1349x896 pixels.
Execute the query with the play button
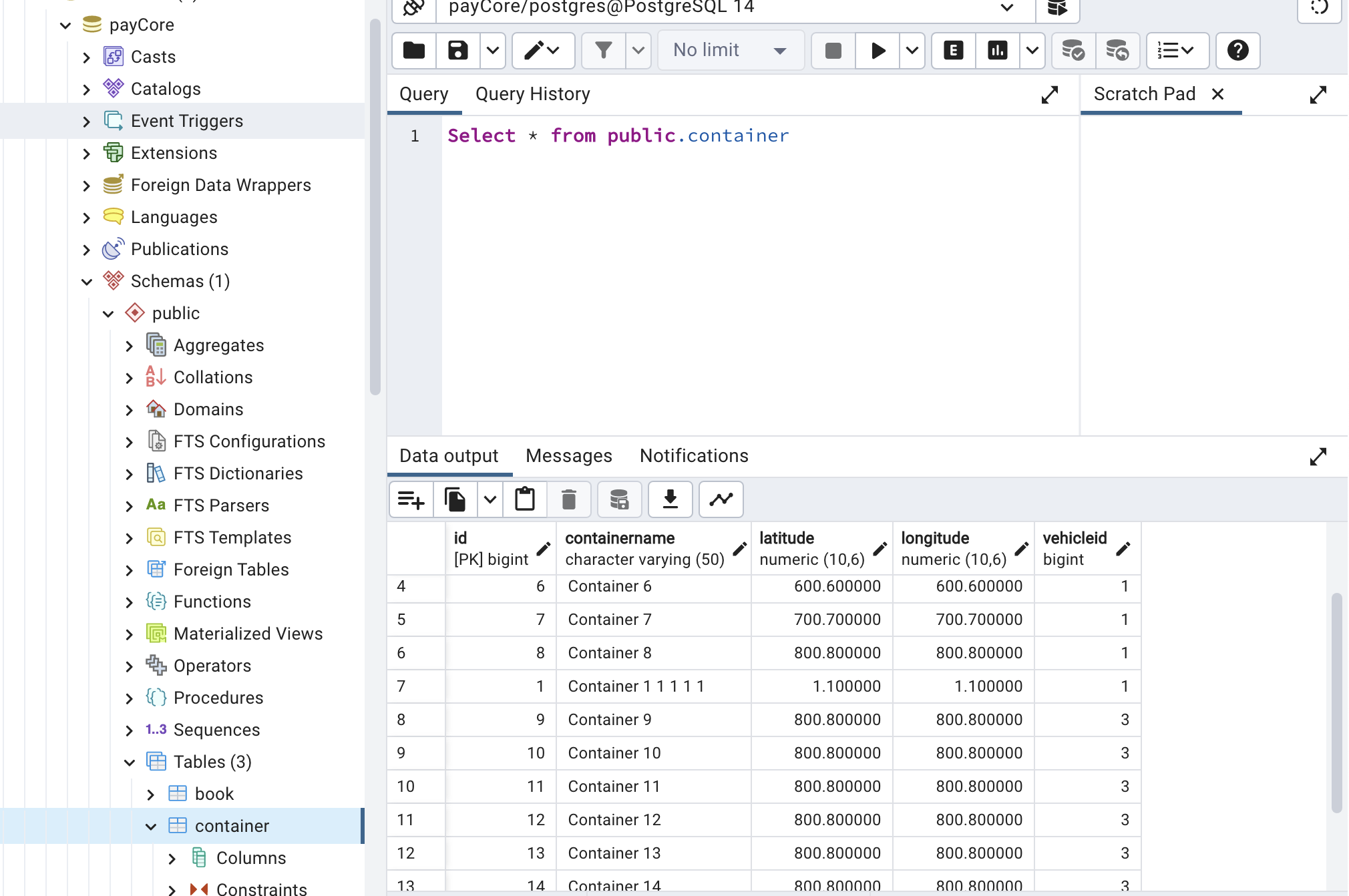point(877,50)
